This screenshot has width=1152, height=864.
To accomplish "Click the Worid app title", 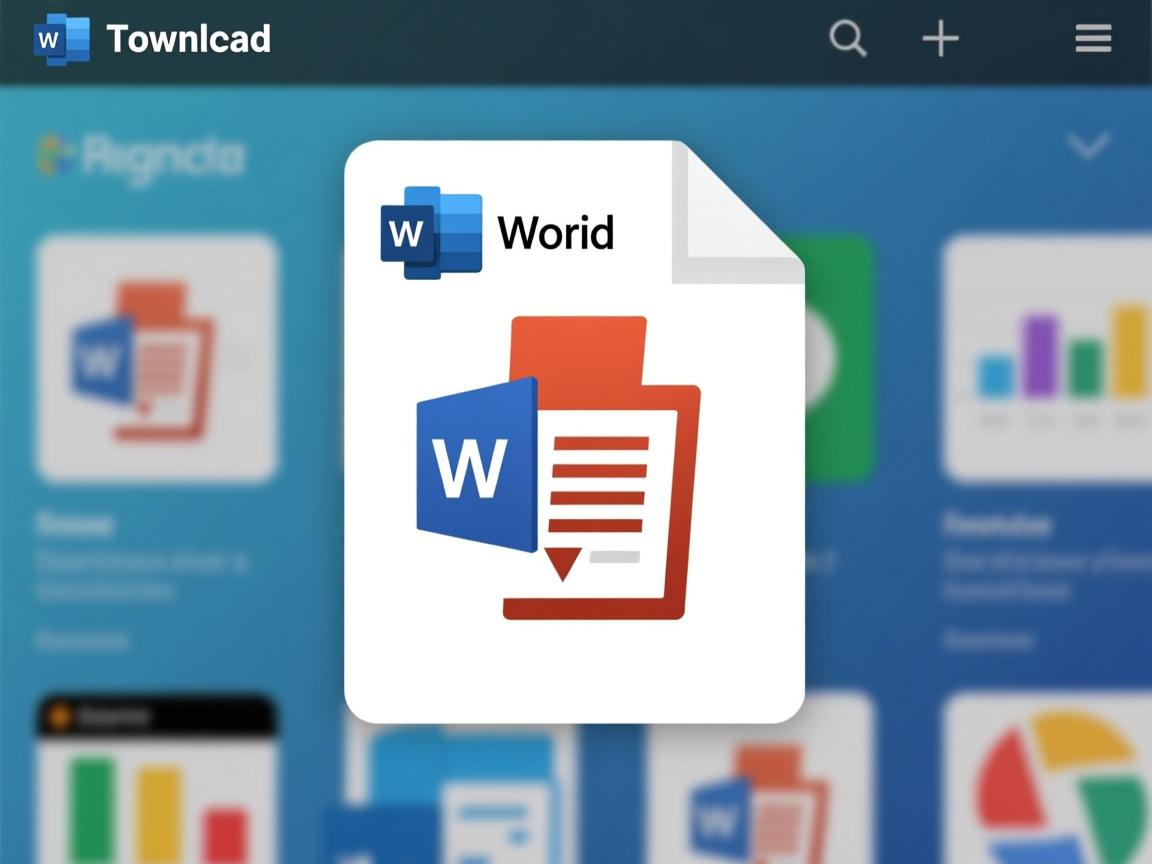I will (x=556, y=232).
